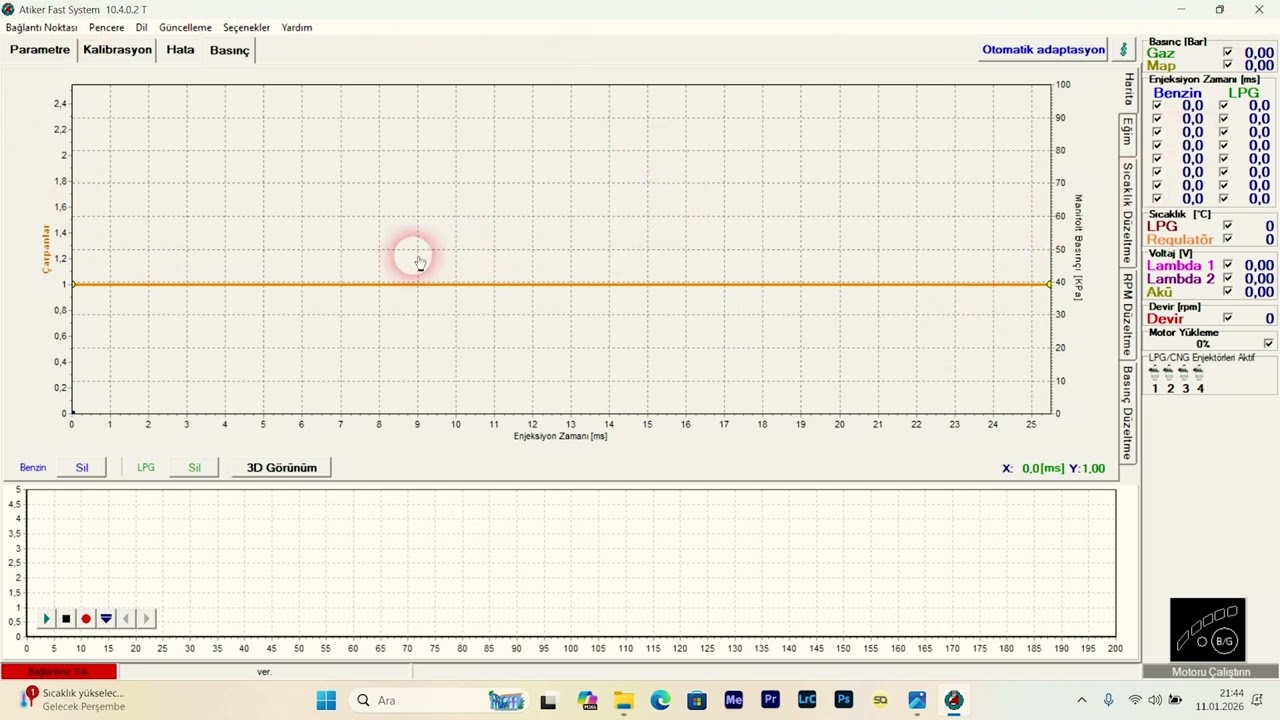Select the Sıcaklık Düzeltme vertical tab
The width and height of the screenshot is (1280, 720).
pyautogui.click(x=1128, y=212)
